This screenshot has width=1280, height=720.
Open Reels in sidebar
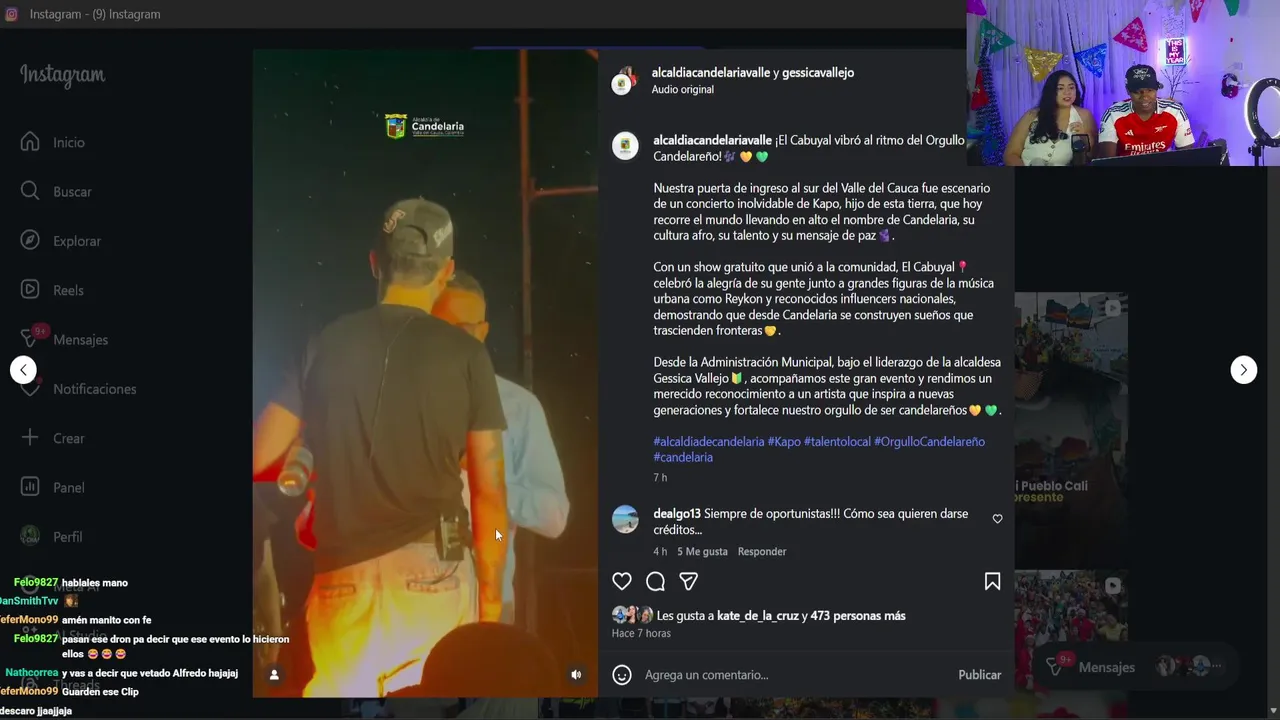click(67, 290)
